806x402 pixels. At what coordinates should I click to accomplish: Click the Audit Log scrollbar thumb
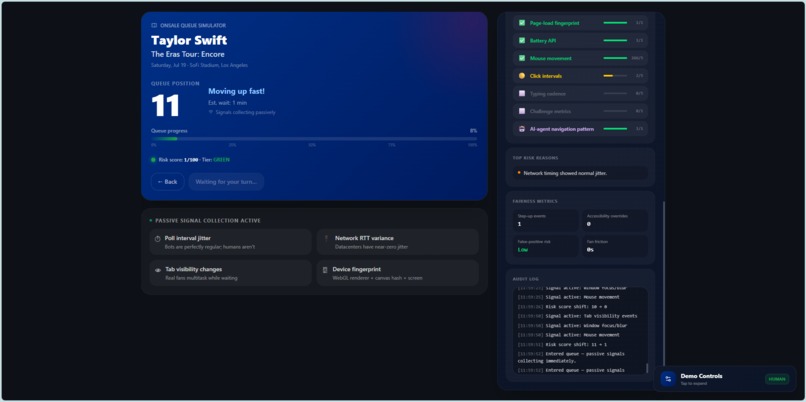647,369
